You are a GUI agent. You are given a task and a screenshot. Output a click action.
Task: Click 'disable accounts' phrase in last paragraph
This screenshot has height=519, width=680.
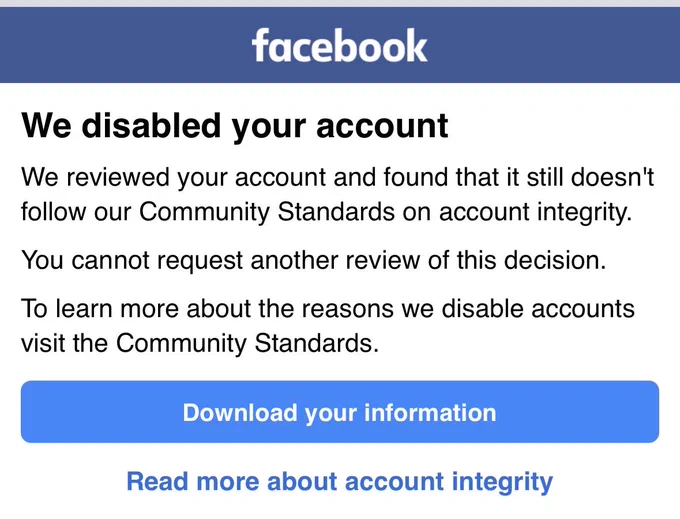538,309
